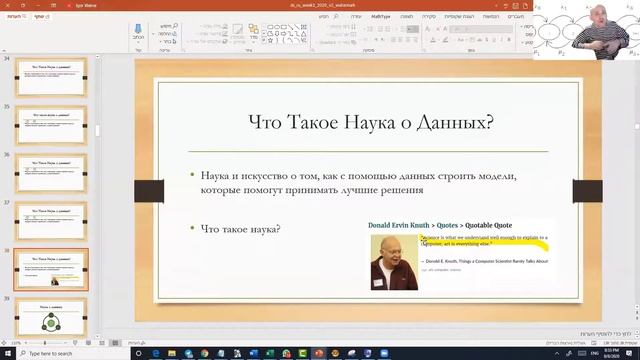Screen dimensions: 640x360
Task: Open the Animations (הנפשות) ribbon tab
Action: point(491,16)
